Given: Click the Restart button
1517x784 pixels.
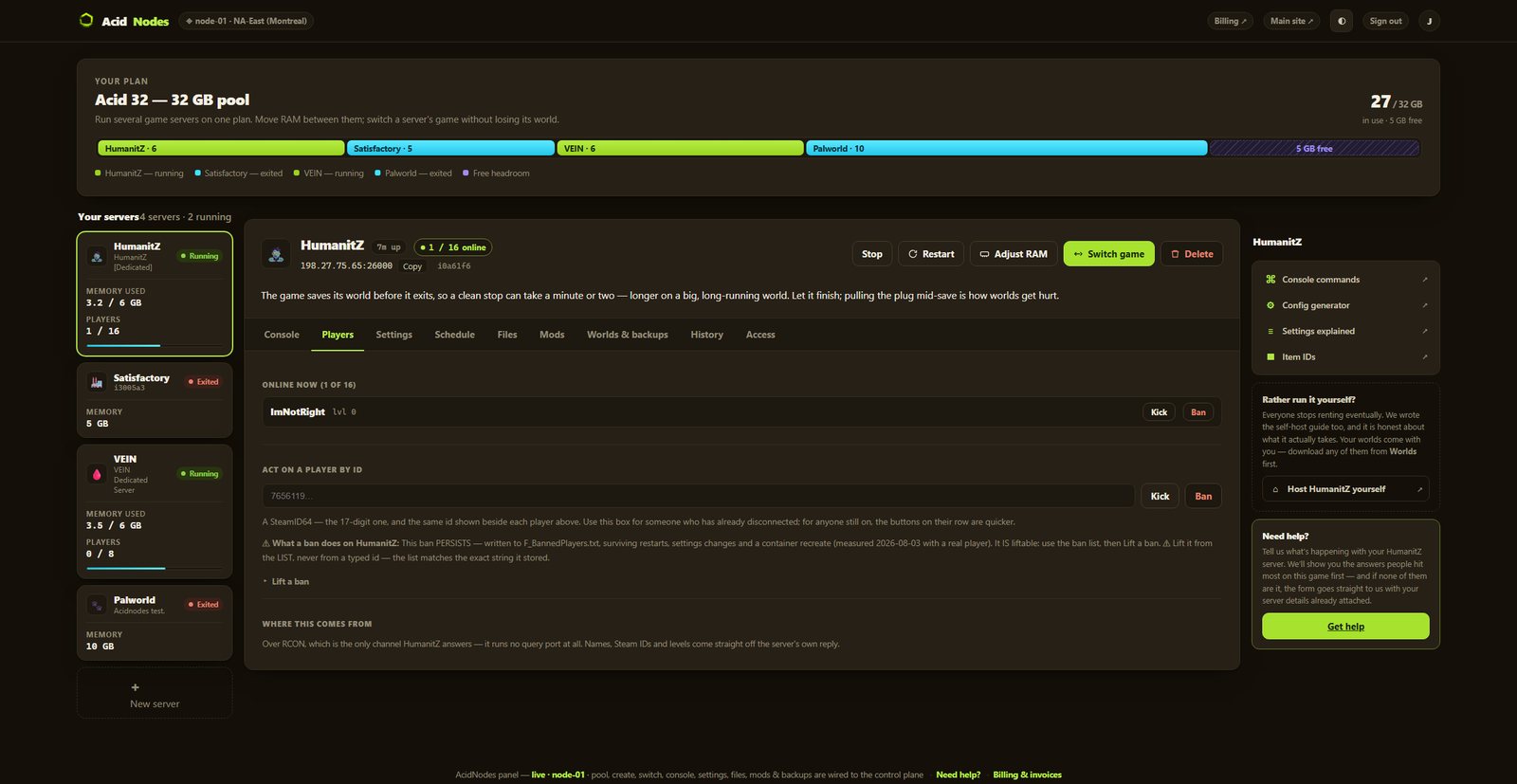Looking at the screenshot, I should 931,254.
